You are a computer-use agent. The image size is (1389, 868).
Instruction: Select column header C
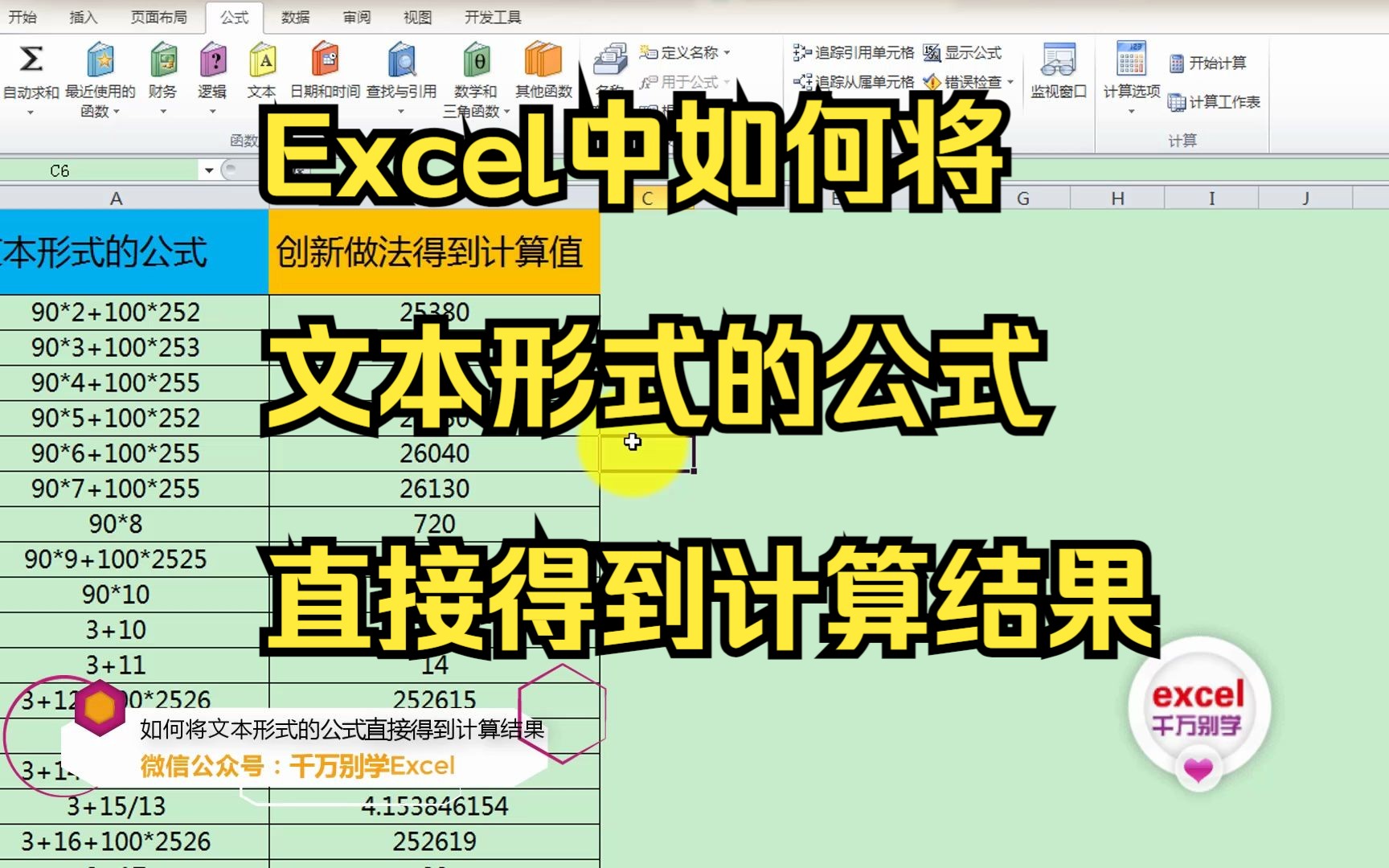[x=648, y=197]
